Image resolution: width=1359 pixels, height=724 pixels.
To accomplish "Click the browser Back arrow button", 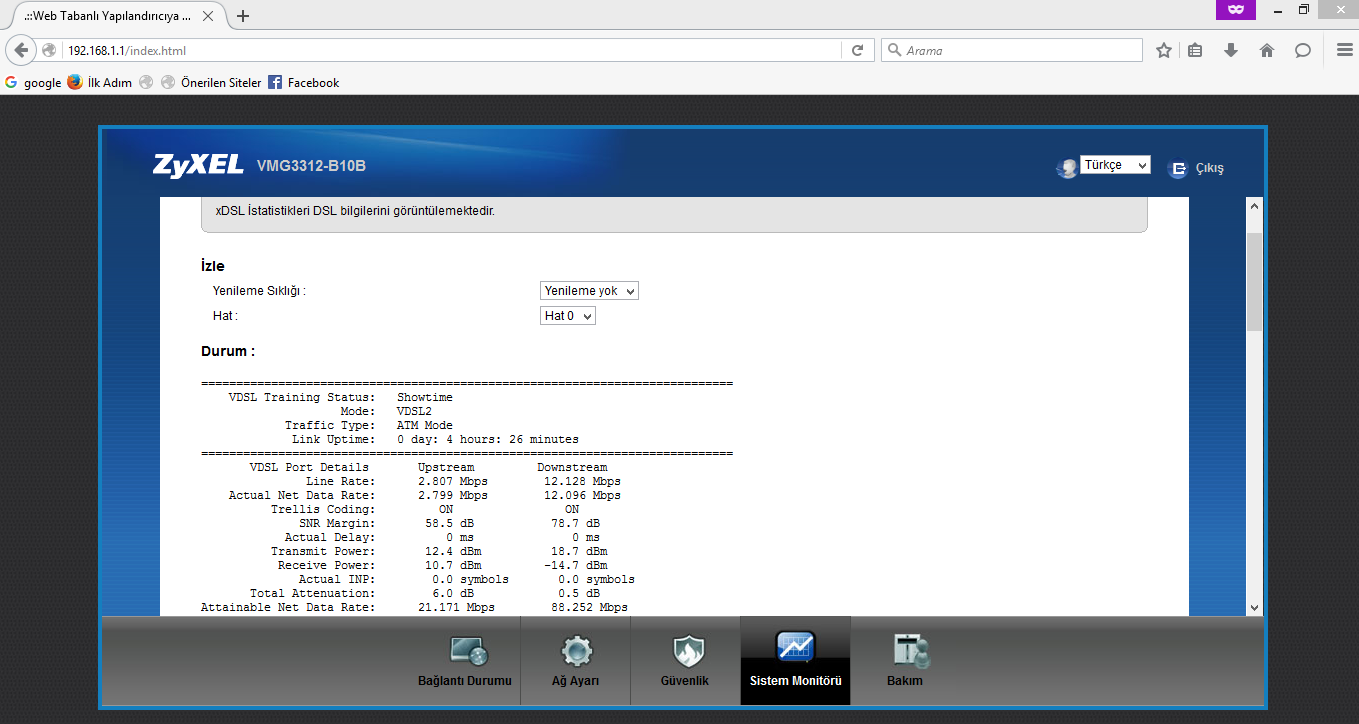I will (x=21, y=50).
